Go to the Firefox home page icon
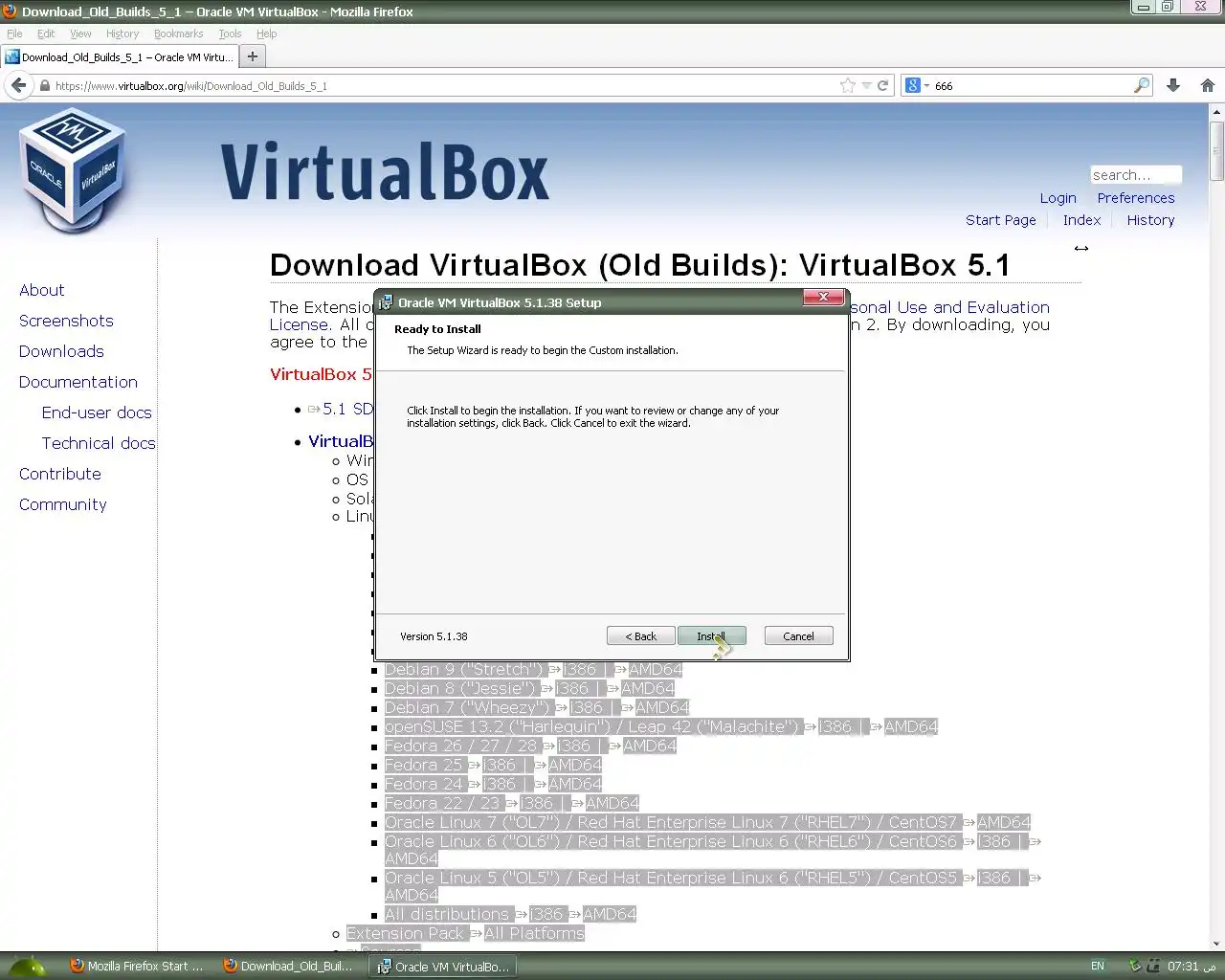The width and height of the screenshot is (1225, 980). (1208, 85)
